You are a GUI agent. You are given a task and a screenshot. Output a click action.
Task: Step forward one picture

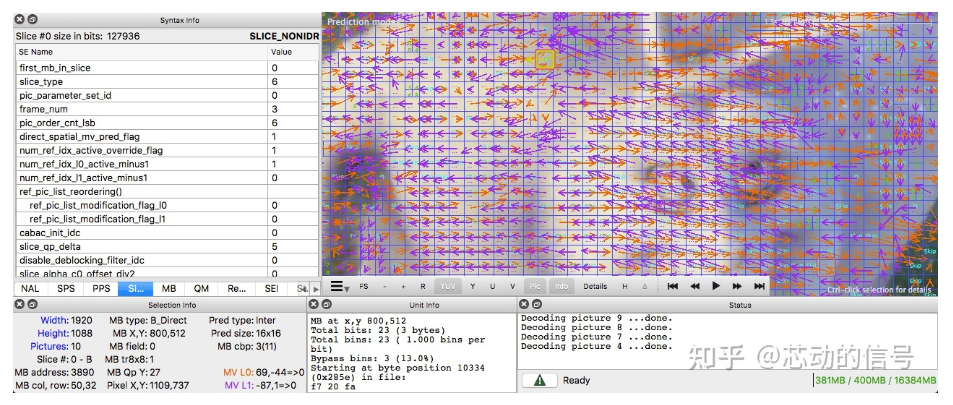click(x=738, y=286)
